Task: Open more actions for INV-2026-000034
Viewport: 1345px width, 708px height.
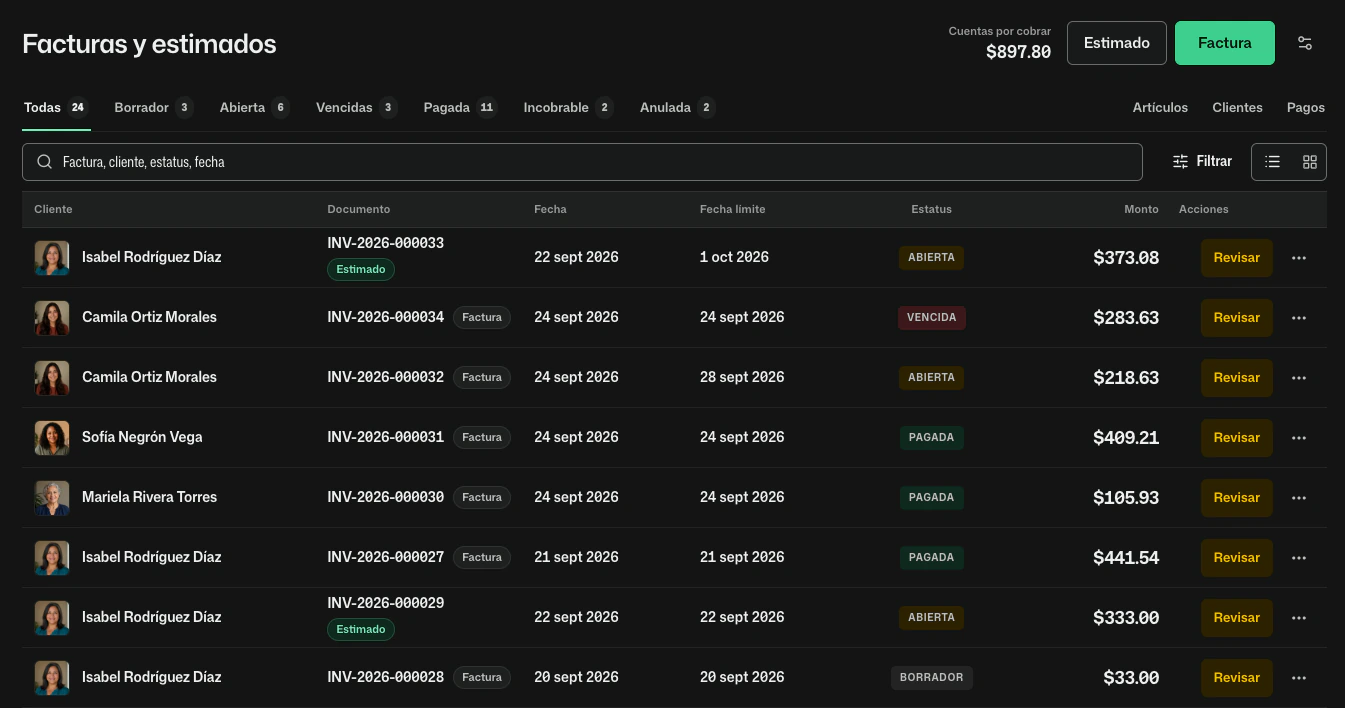Action: point(1299,318)
